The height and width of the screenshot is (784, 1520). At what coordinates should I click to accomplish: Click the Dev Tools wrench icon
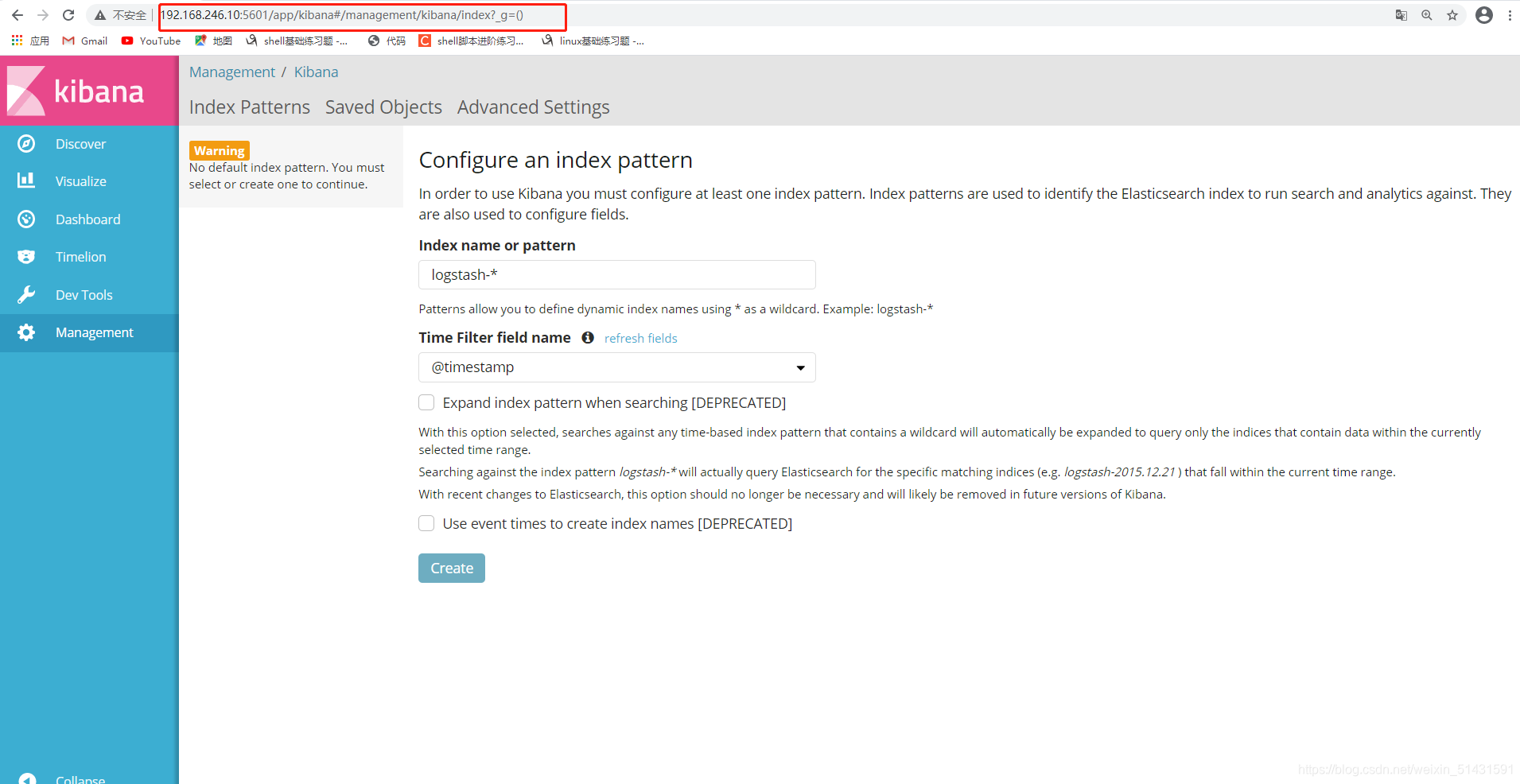tap(26, 295)
